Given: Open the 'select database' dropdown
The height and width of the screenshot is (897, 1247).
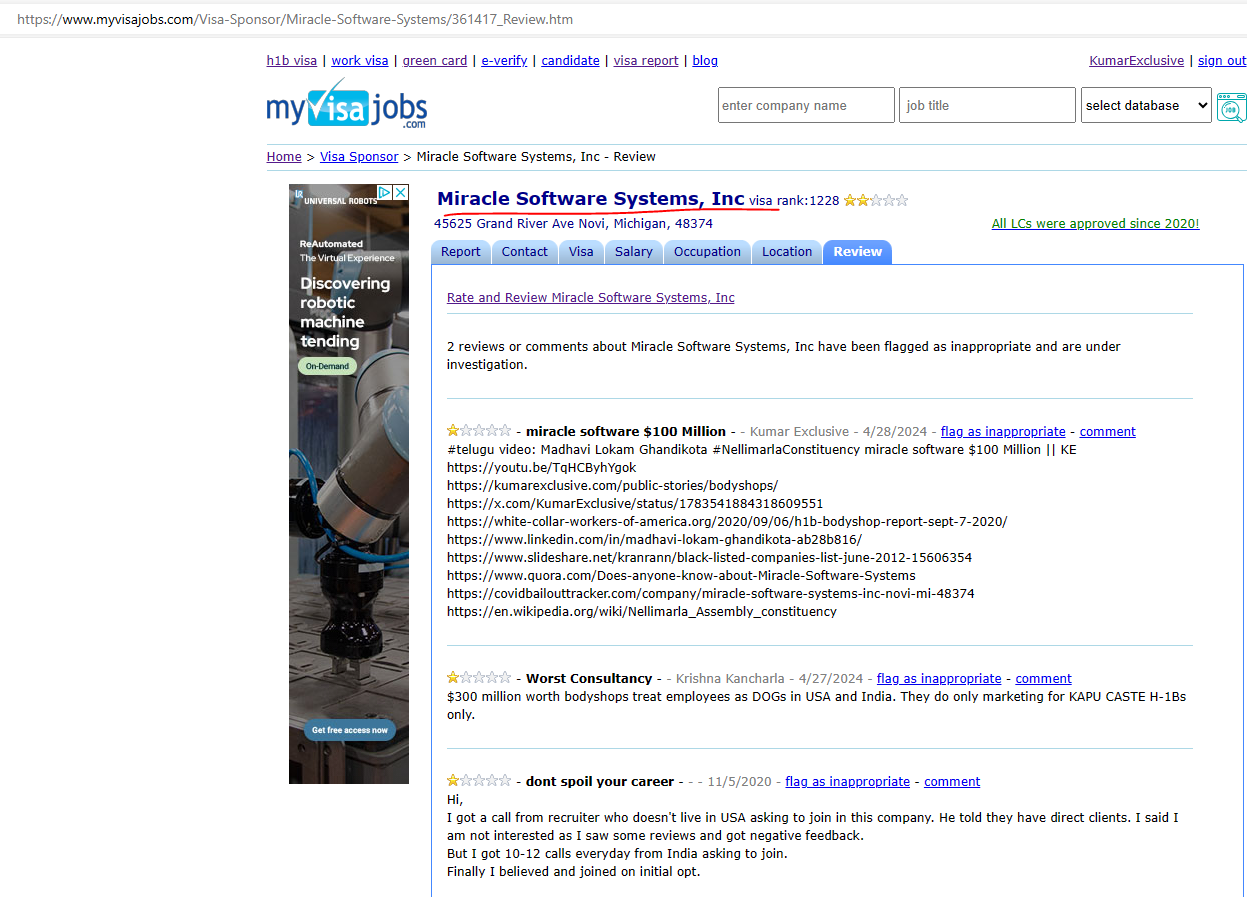Looking at the screenshot, I should click(x=1145, y=105).
